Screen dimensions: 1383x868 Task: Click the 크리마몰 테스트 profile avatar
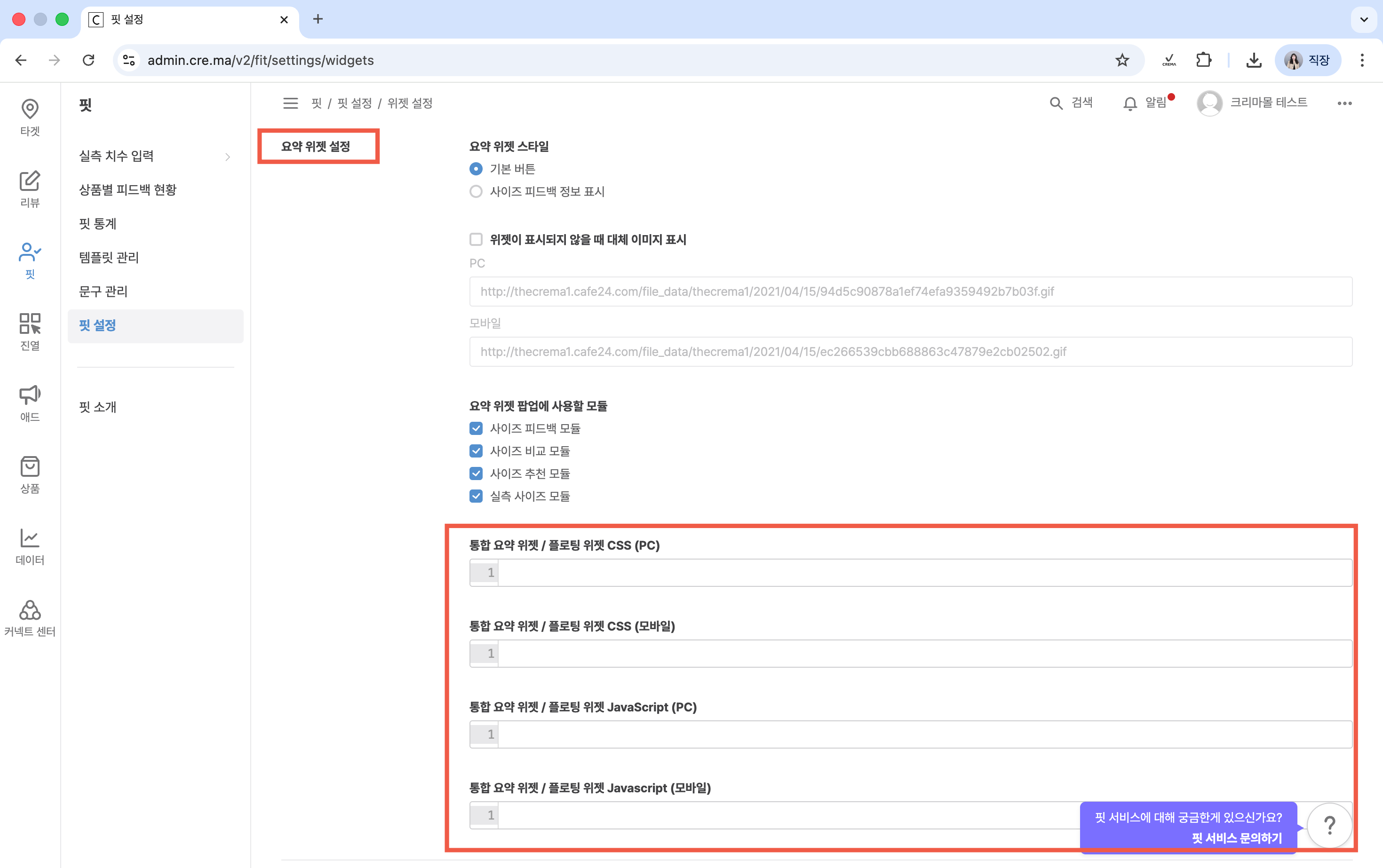click(x=1209, y=103)
